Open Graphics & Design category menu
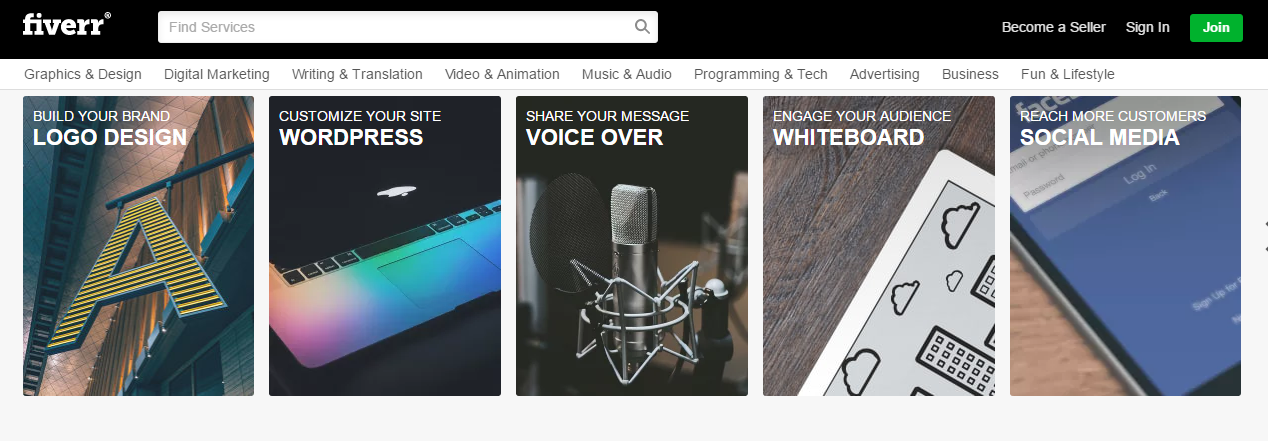Screen dimensions: 1268x441 pos(83,74)
